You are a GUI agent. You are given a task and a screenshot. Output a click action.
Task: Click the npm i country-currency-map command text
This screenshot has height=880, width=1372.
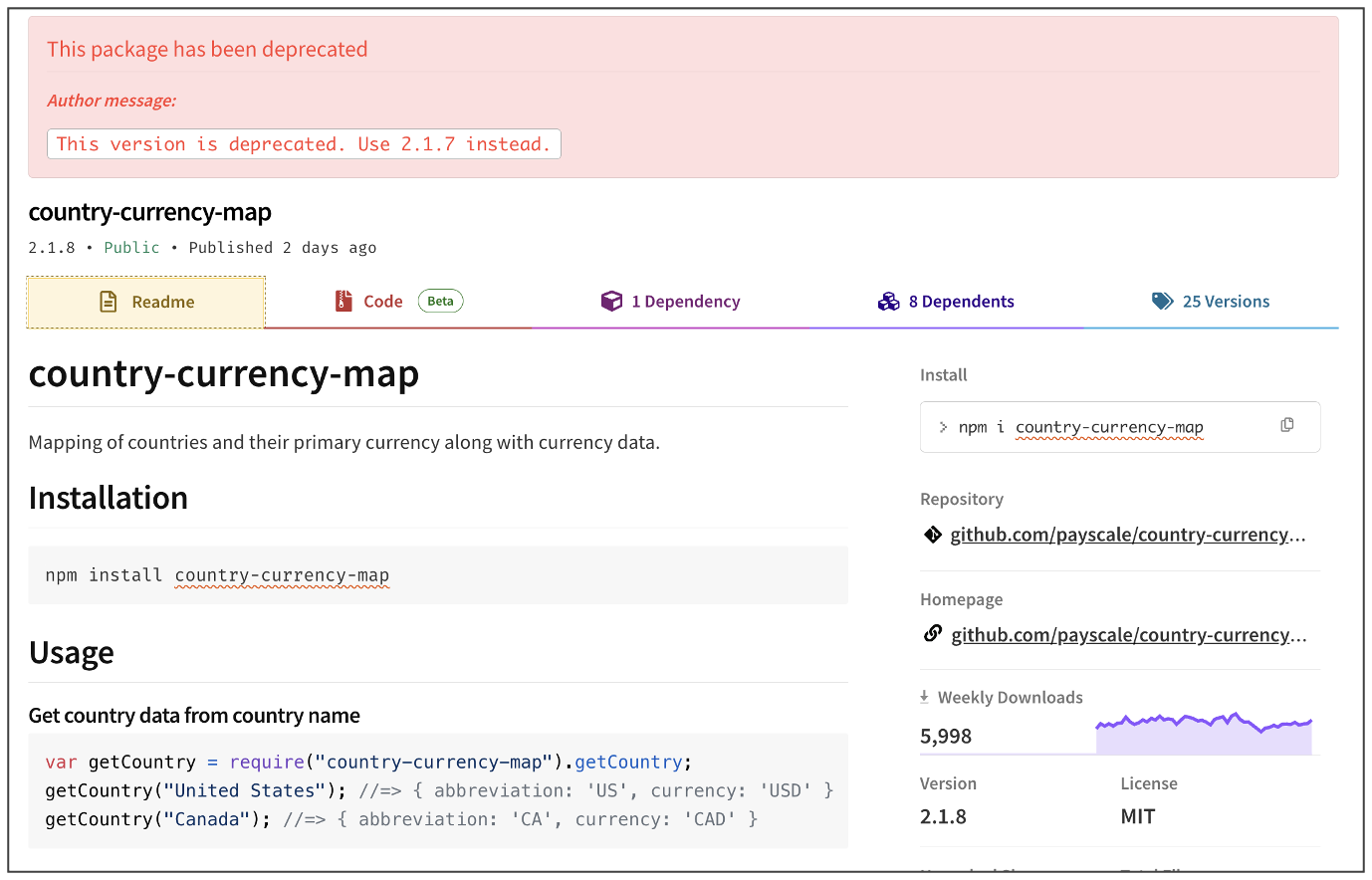pyautogui.click(x=1080, y=427)
